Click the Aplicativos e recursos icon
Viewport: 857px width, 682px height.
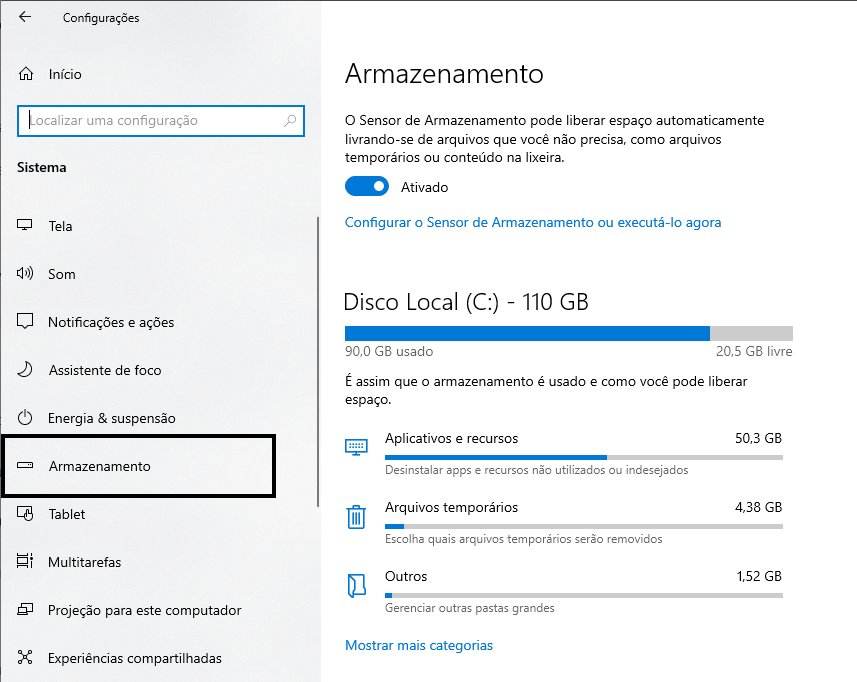coord(356,447)
